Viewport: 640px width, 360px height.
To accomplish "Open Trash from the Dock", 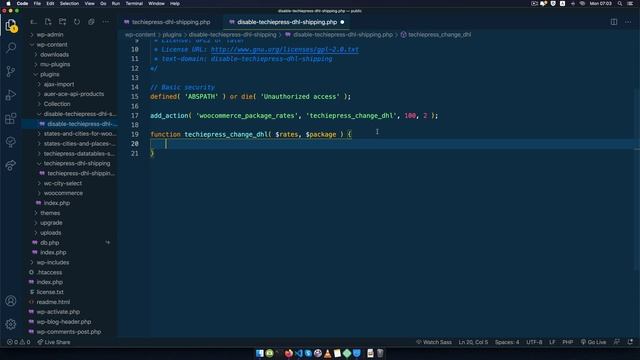I will [380, 353].
